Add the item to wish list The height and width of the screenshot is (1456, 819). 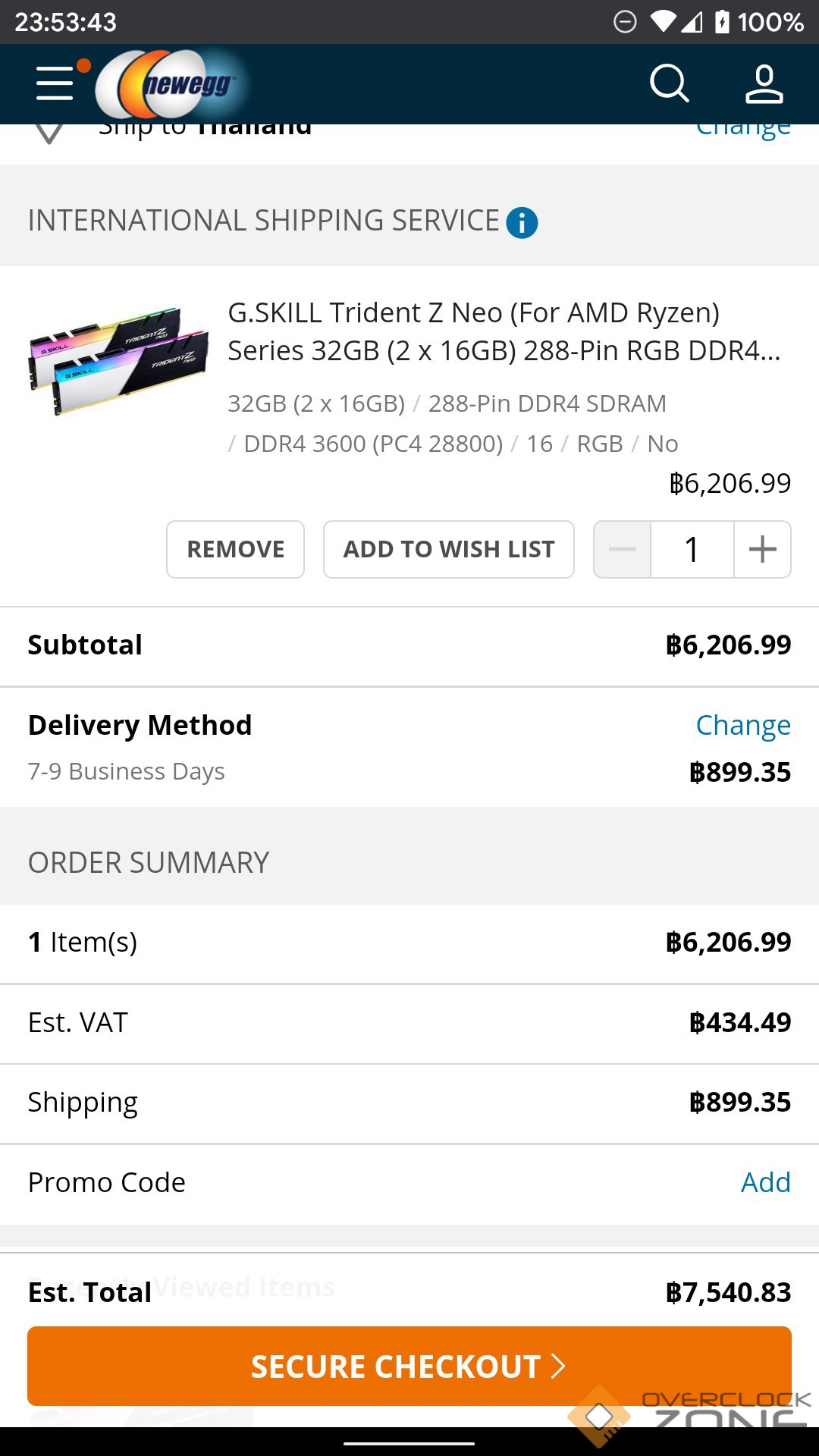(x=449, y=549)
